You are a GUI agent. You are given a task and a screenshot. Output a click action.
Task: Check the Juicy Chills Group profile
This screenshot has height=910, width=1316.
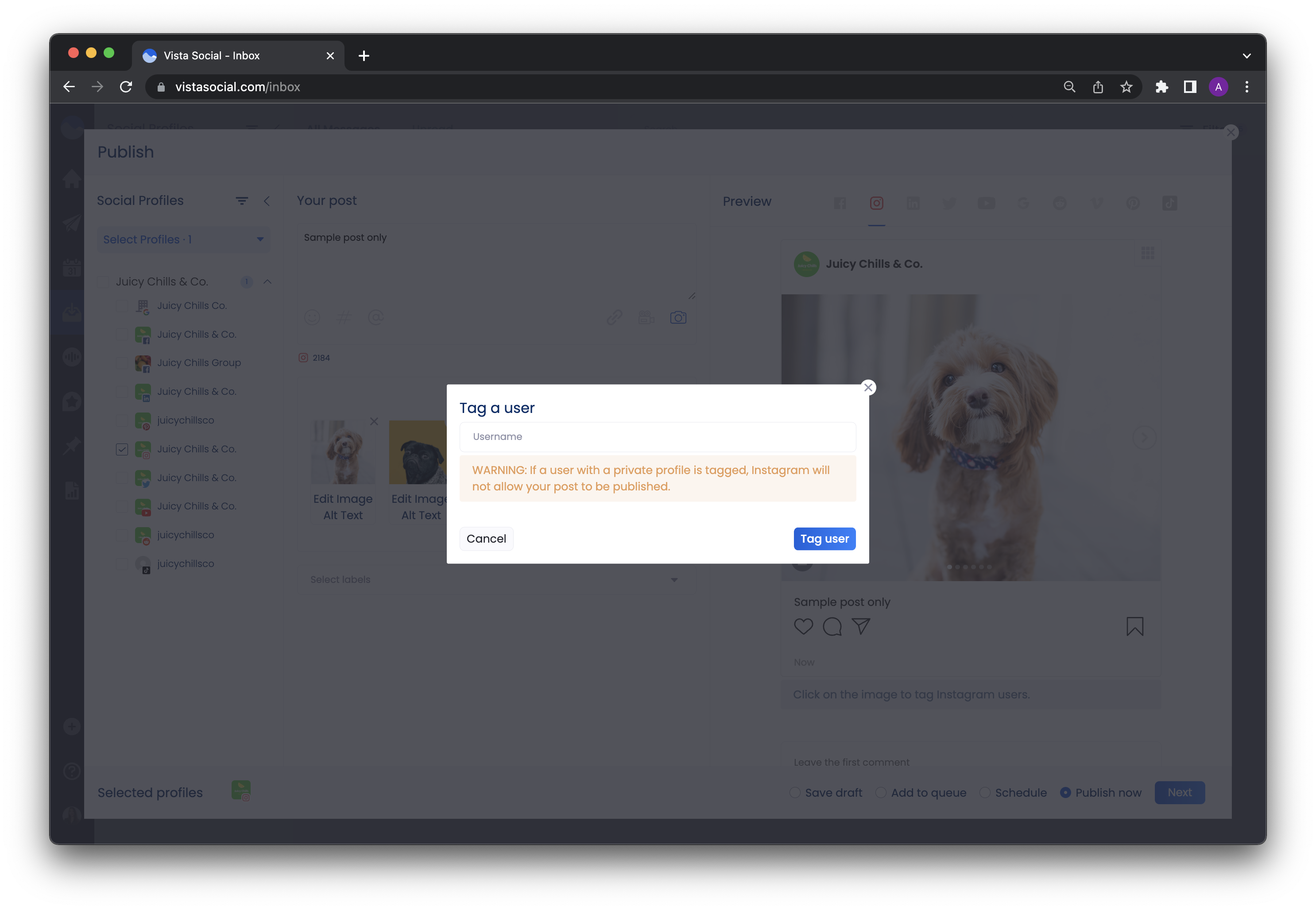tap(122, 362)
